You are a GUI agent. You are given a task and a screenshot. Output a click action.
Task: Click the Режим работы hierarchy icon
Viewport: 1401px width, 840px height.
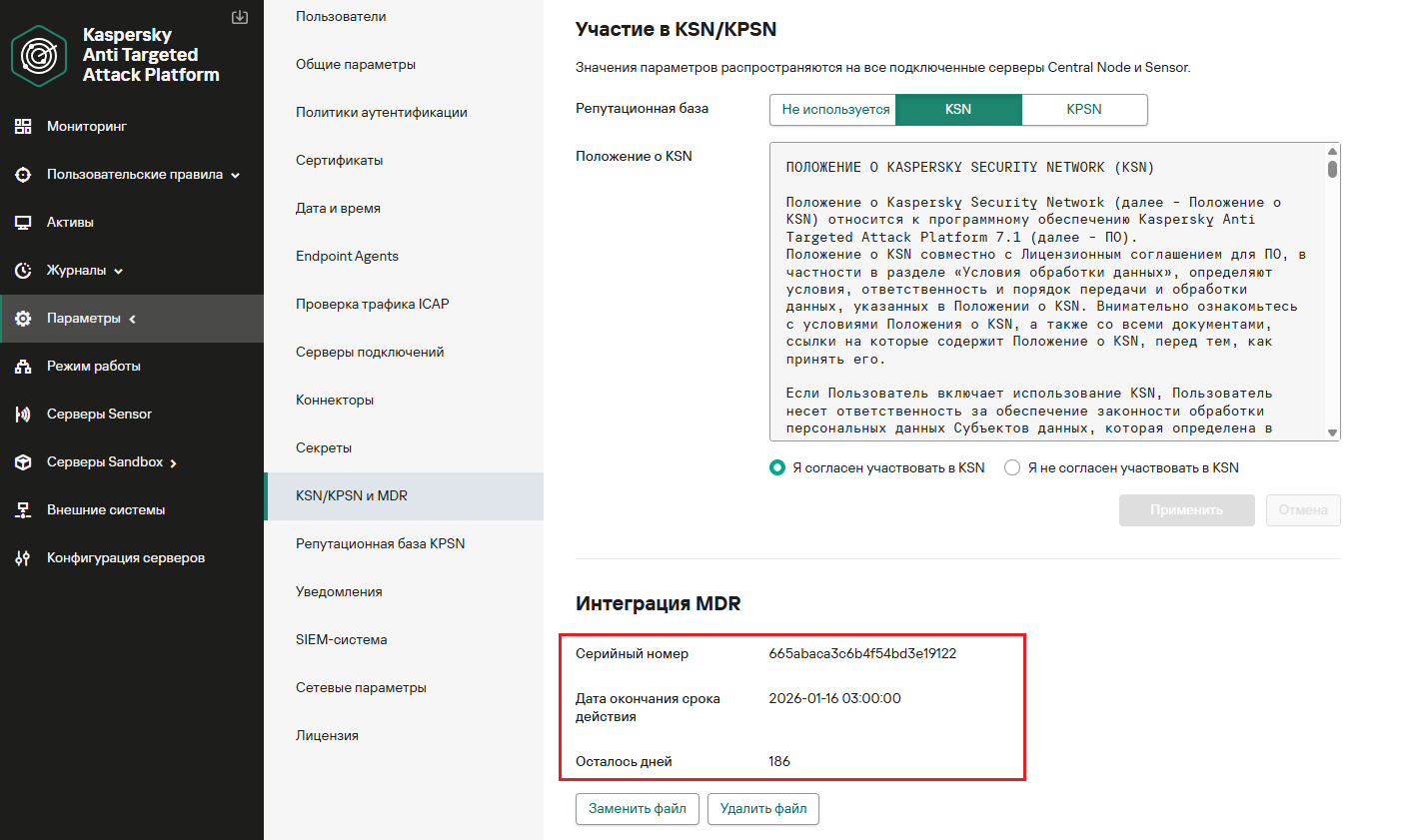(23, 367)
